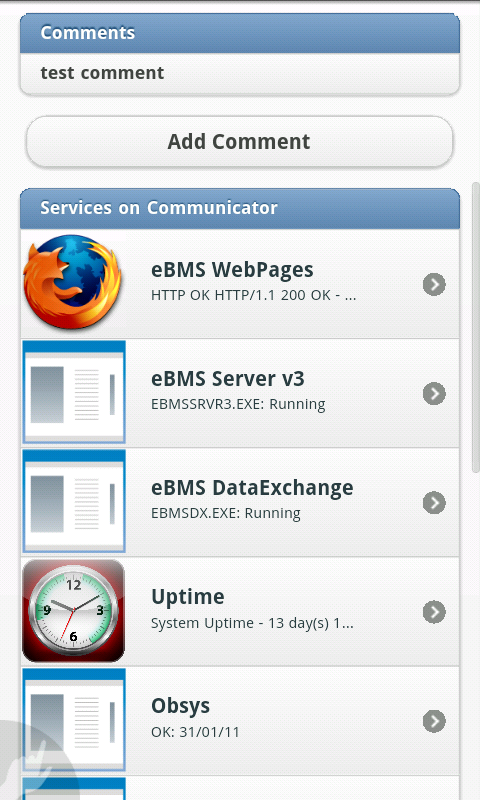
Task: Tap the Add Comment button
Action: 239,142
